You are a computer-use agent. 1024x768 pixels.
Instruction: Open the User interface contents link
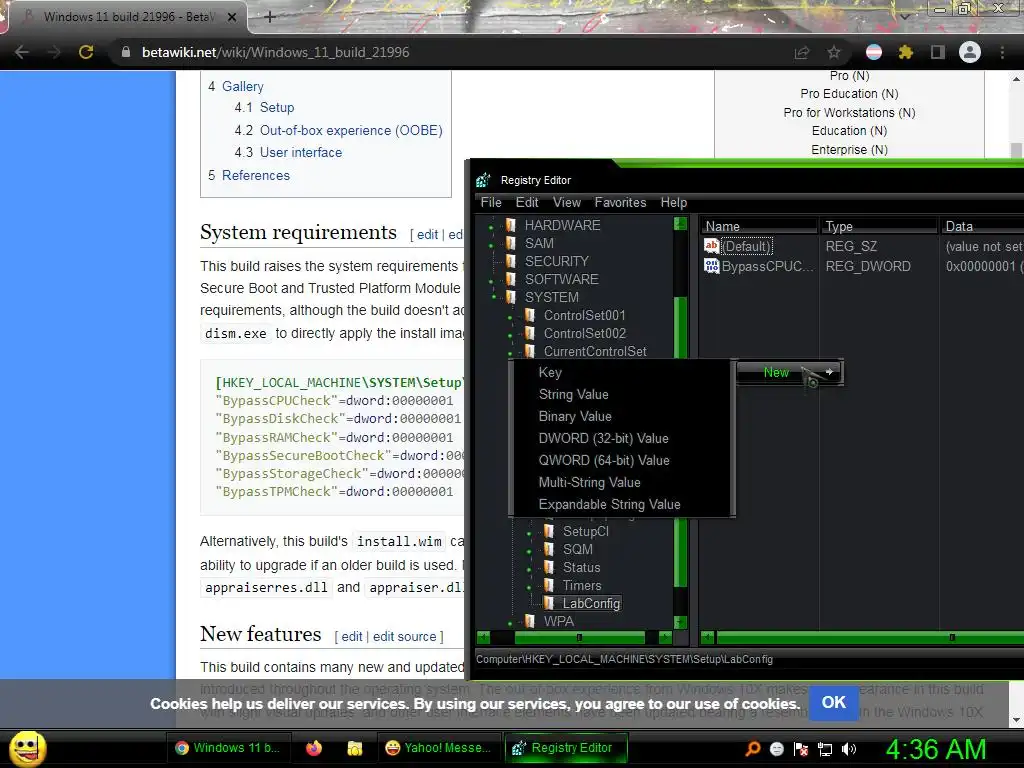click(301, 152)
